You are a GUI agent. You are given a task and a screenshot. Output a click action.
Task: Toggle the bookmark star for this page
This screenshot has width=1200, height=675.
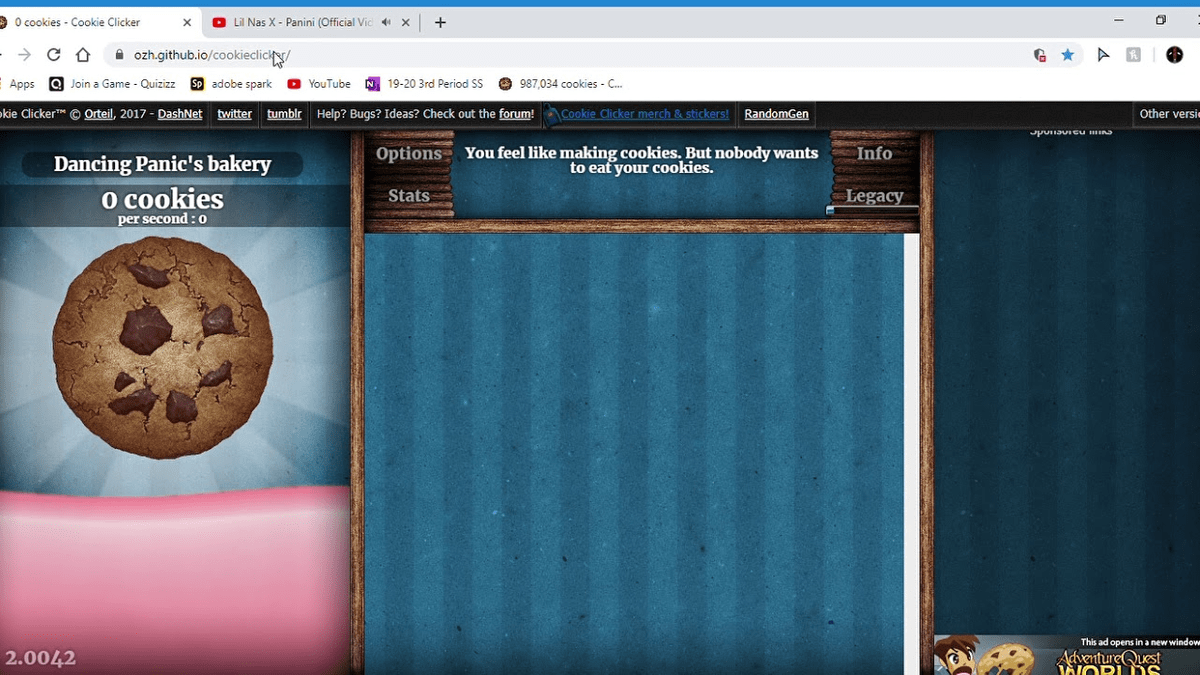(x=1067, y=55)
